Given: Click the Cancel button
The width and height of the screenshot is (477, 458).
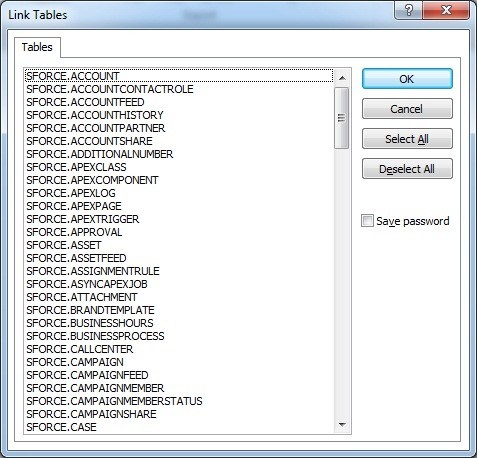Looking at the screenshot, I should point(407,109).
